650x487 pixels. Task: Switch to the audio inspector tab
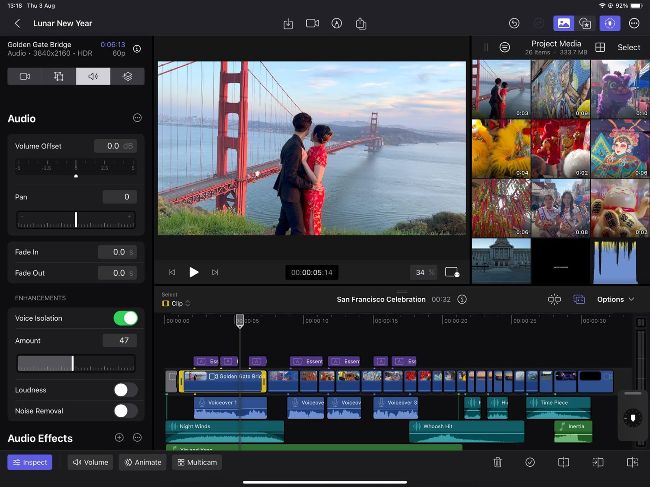(x=93, y=76)
